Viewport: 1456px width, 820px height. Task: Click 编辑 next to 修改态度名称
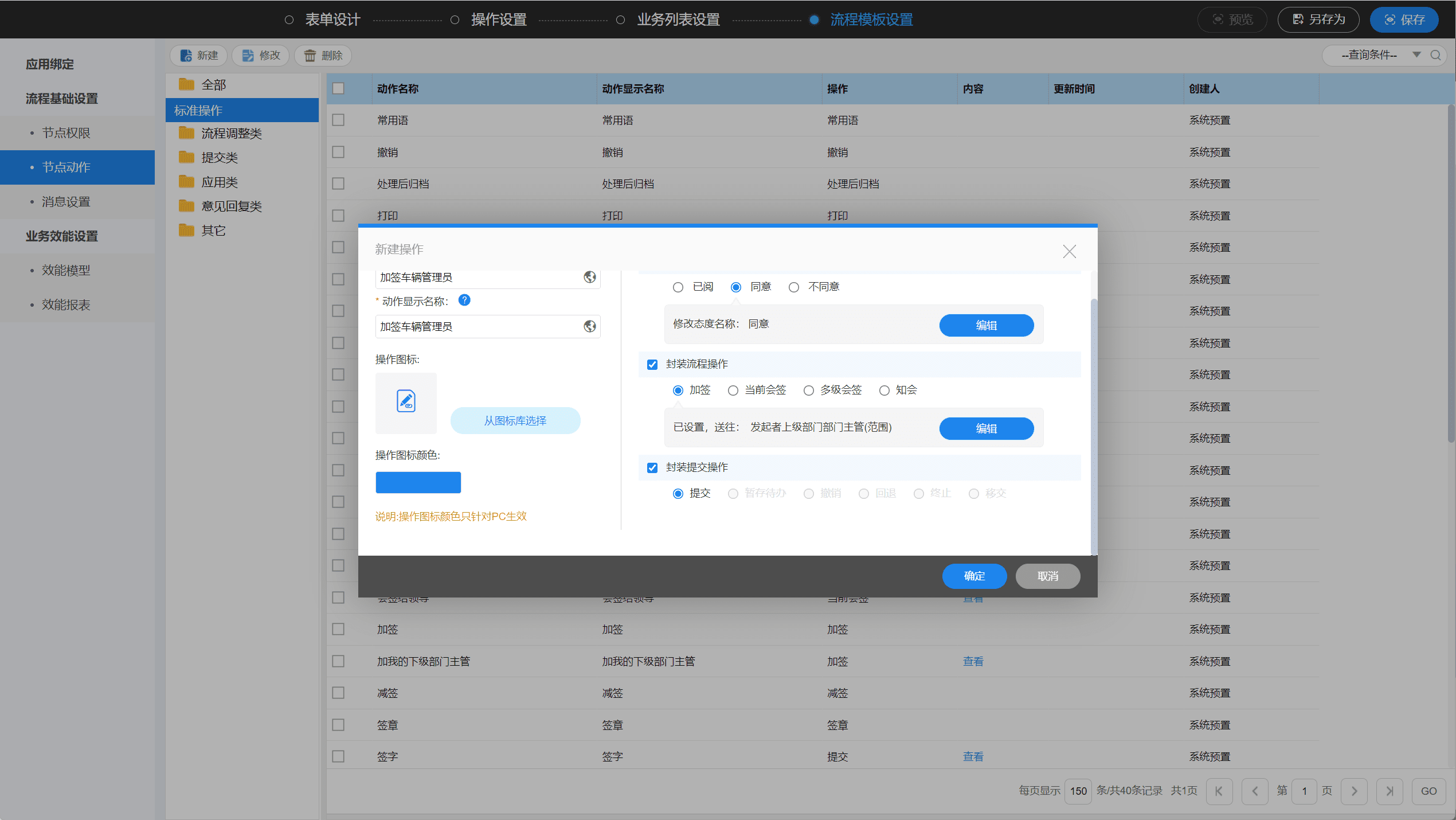click(987, 325)
